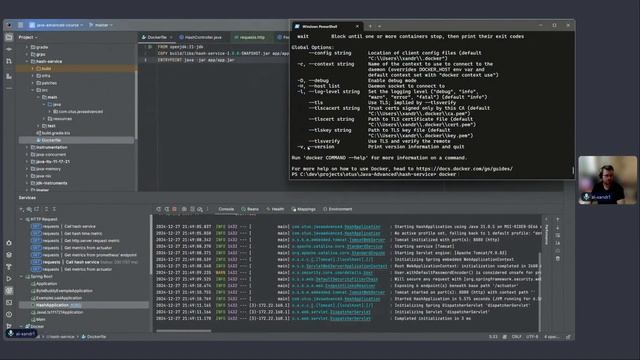Open the Project view mode dropdown
Viewport: 640px width, 360px height.
pyautogui.click(x=28, y=37)
